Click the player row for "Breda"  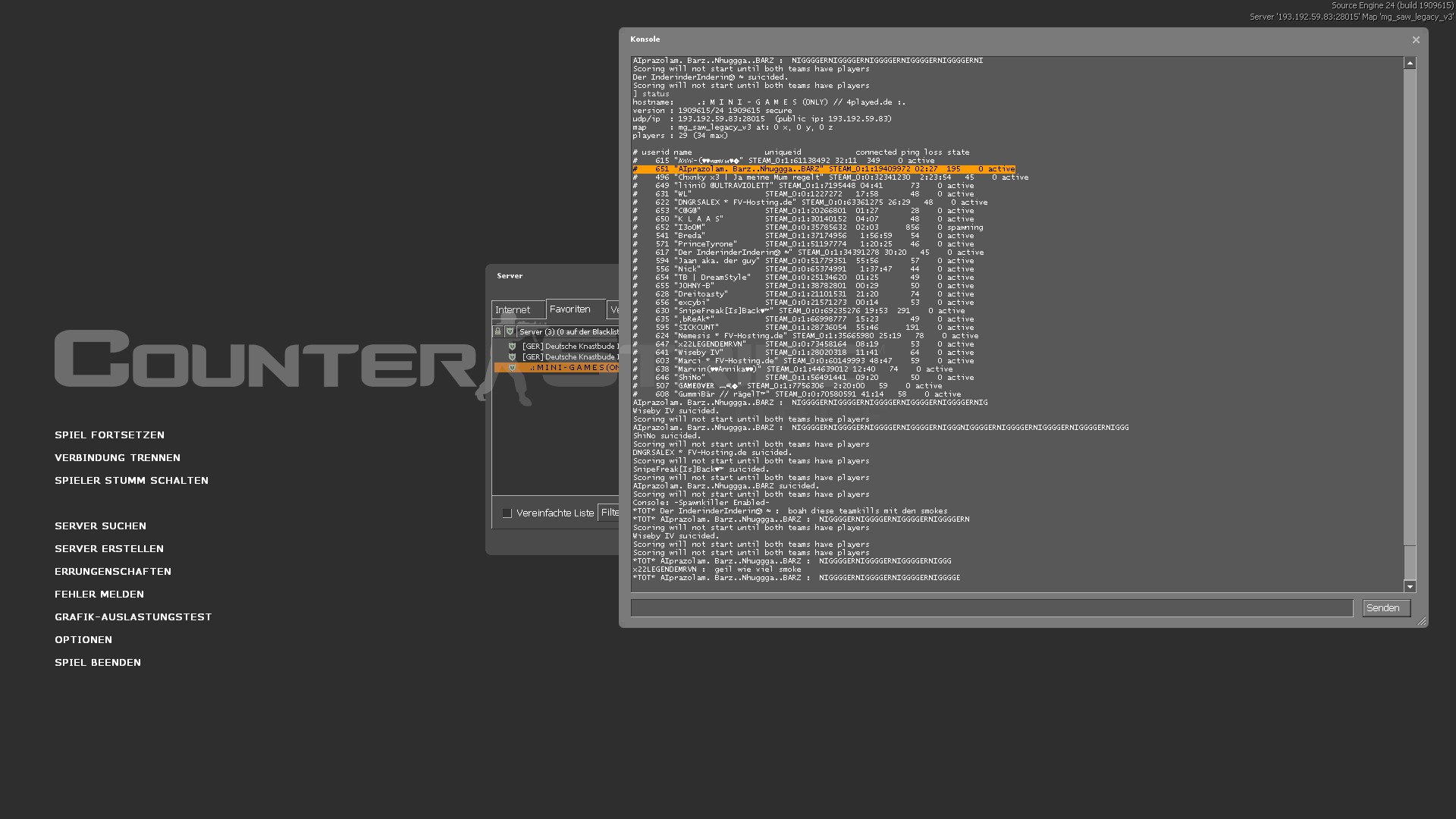pos(804,236)
